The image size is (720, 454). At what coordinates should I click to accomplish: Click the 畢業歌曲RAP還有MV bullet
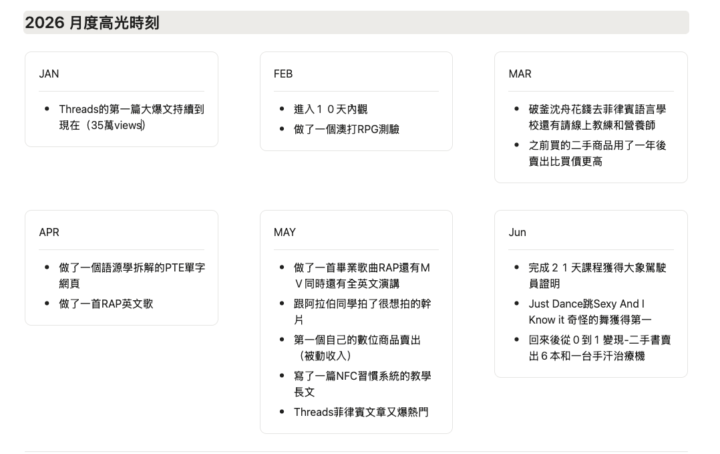362,275
